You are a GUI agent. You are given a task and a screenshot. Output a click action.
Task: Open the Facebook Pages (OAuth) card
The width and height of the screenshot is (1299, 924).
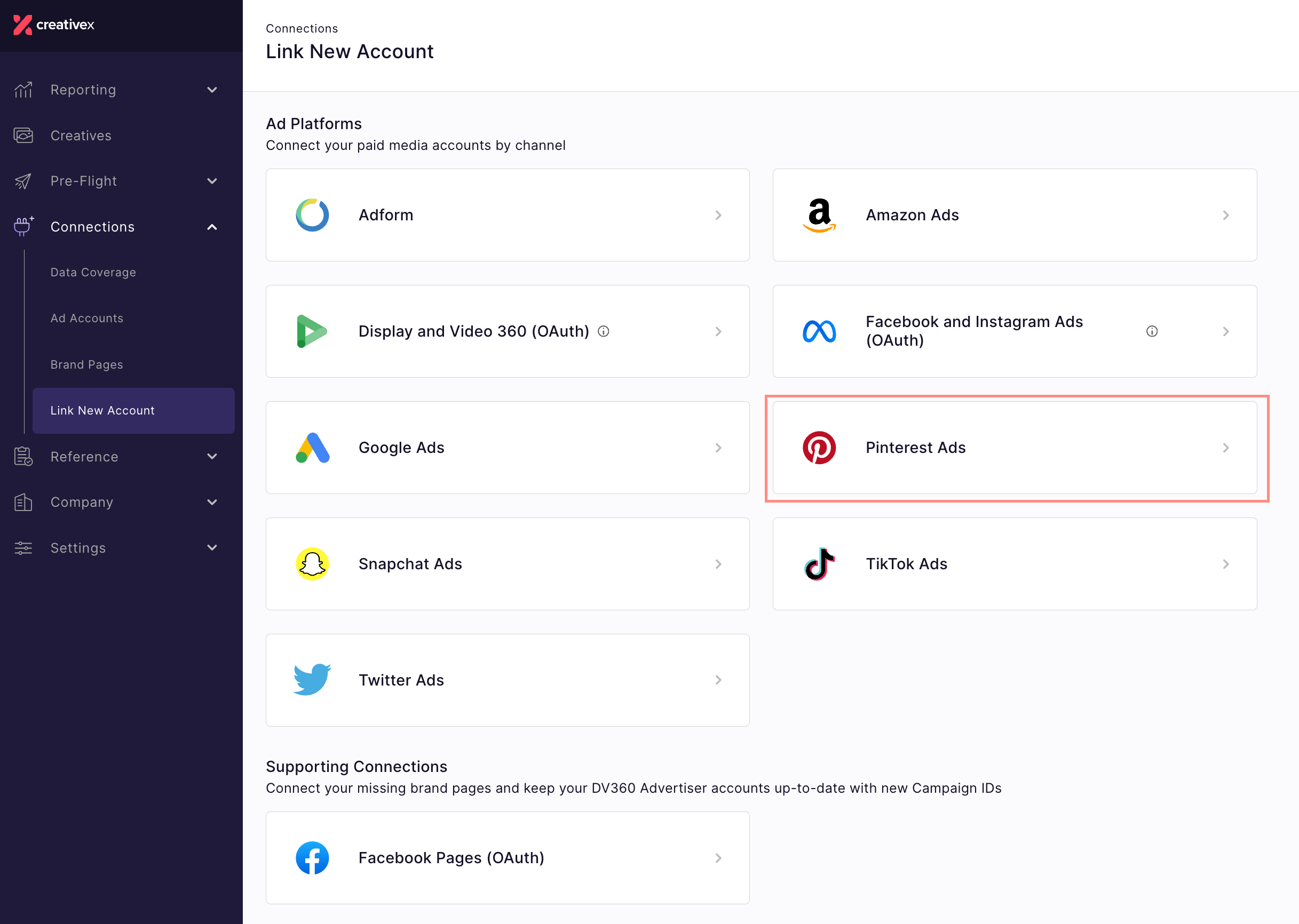(x=507, y=857)
